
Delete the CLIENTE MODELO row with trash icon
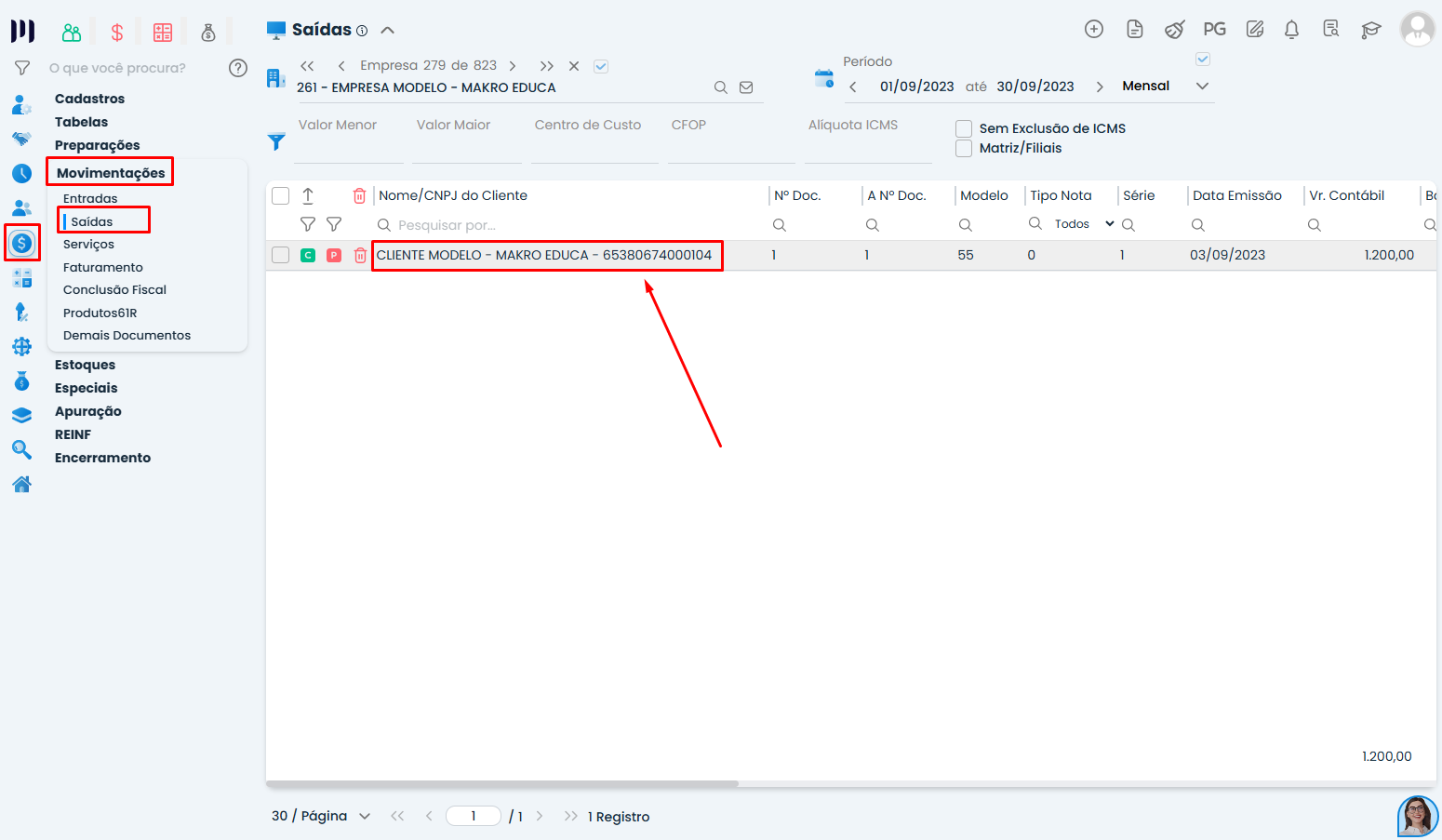tap(360, 255)
